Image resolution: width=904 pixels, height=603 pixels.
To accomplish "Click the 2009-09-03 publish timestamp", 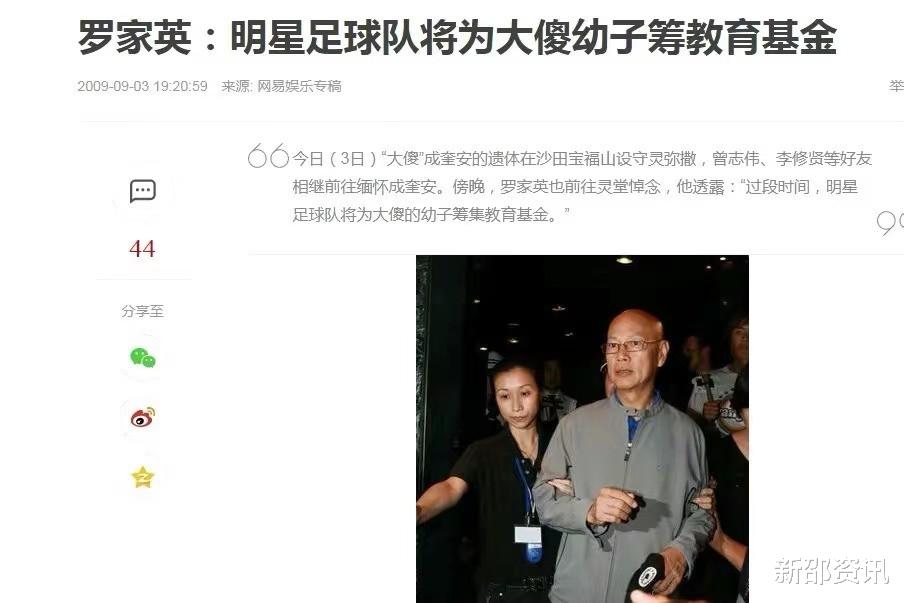I will coord(142,86).
